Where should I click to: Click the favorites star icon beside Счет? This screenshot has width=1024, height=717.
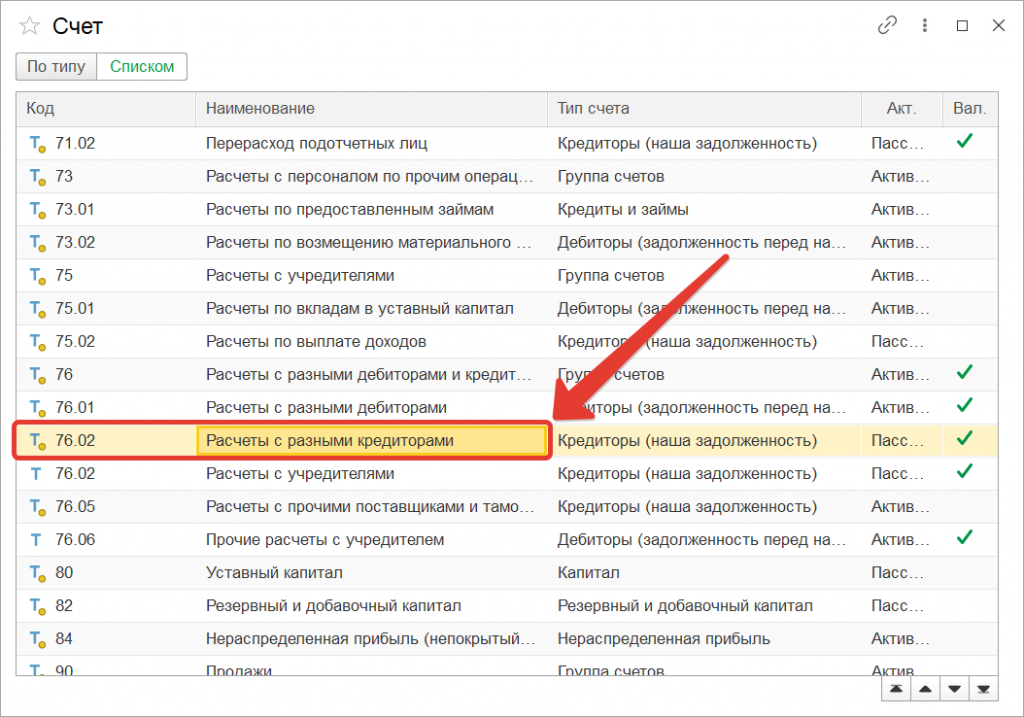(29, 27)
